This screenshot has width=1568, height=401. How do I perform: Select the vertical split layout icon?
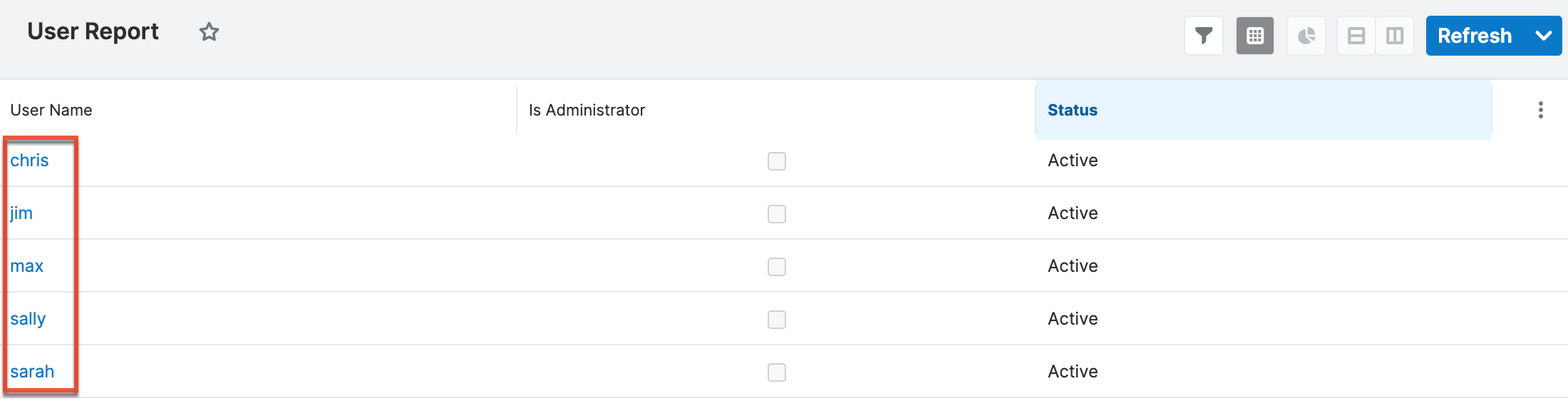coord(1395,36)
